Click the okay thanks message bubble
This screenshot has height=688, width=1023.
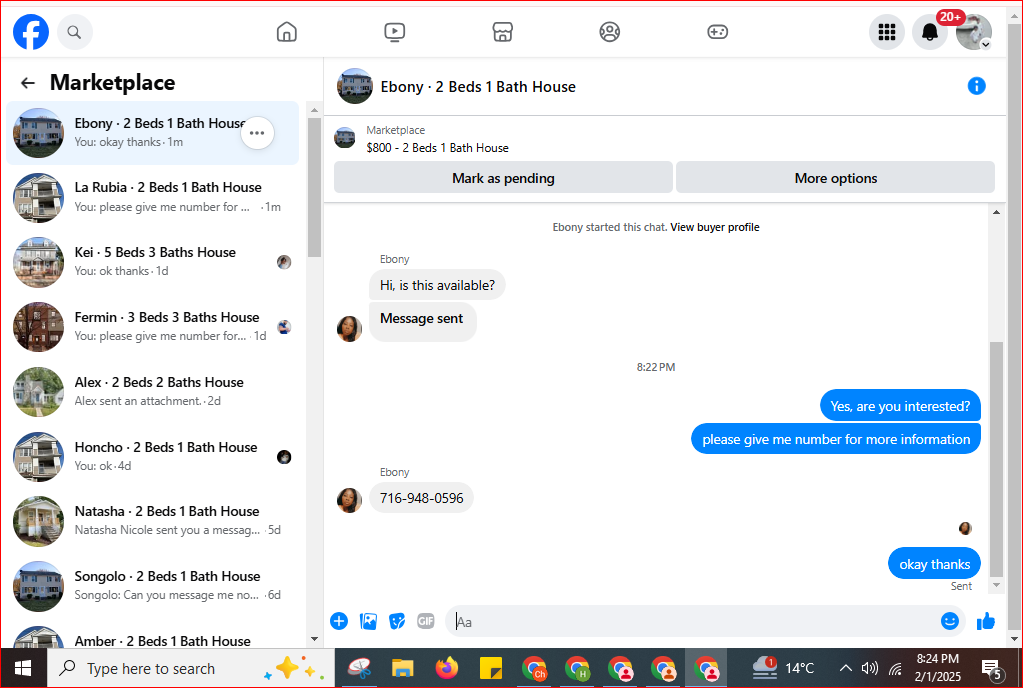point(934,564)
